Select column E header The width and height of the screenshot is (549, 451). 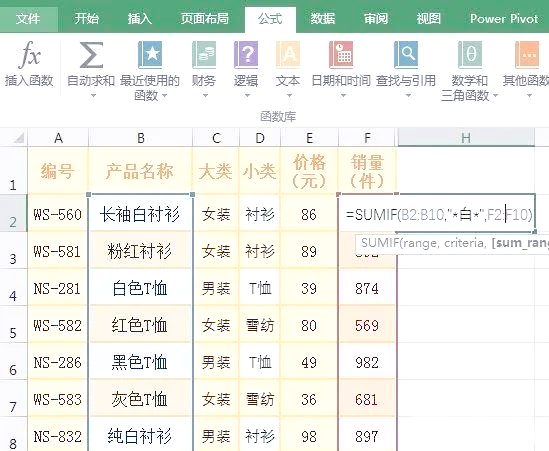(x=310, y=138)
